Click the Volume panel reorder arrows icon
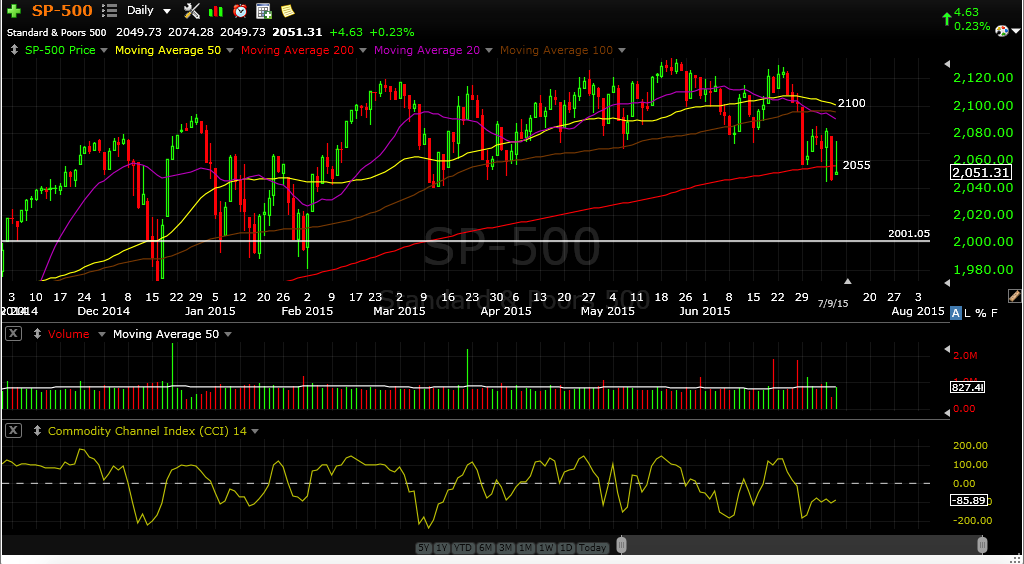The height and width of the screenshot is (564, 1024). 37,334
